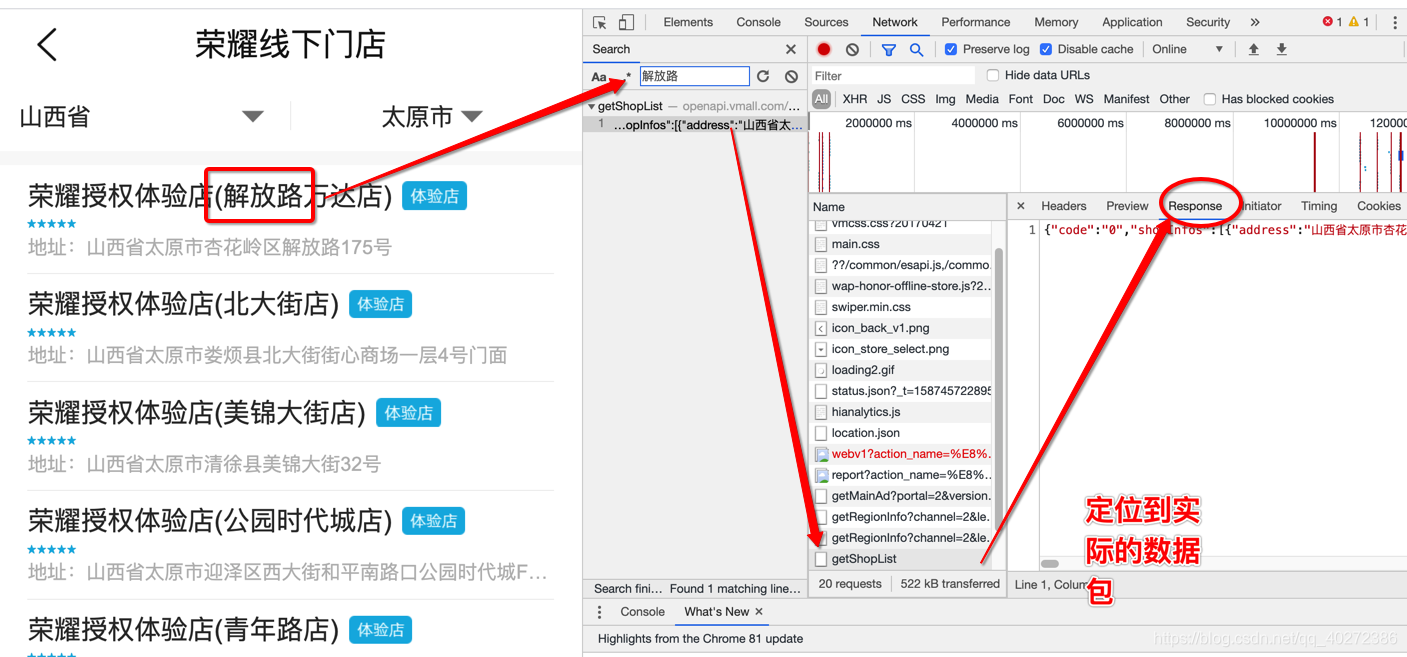The height and width of the screenshot is (657, 1407).
Task: Open the Performance tab
Action: pyautogui.click(x=975, y=22)
